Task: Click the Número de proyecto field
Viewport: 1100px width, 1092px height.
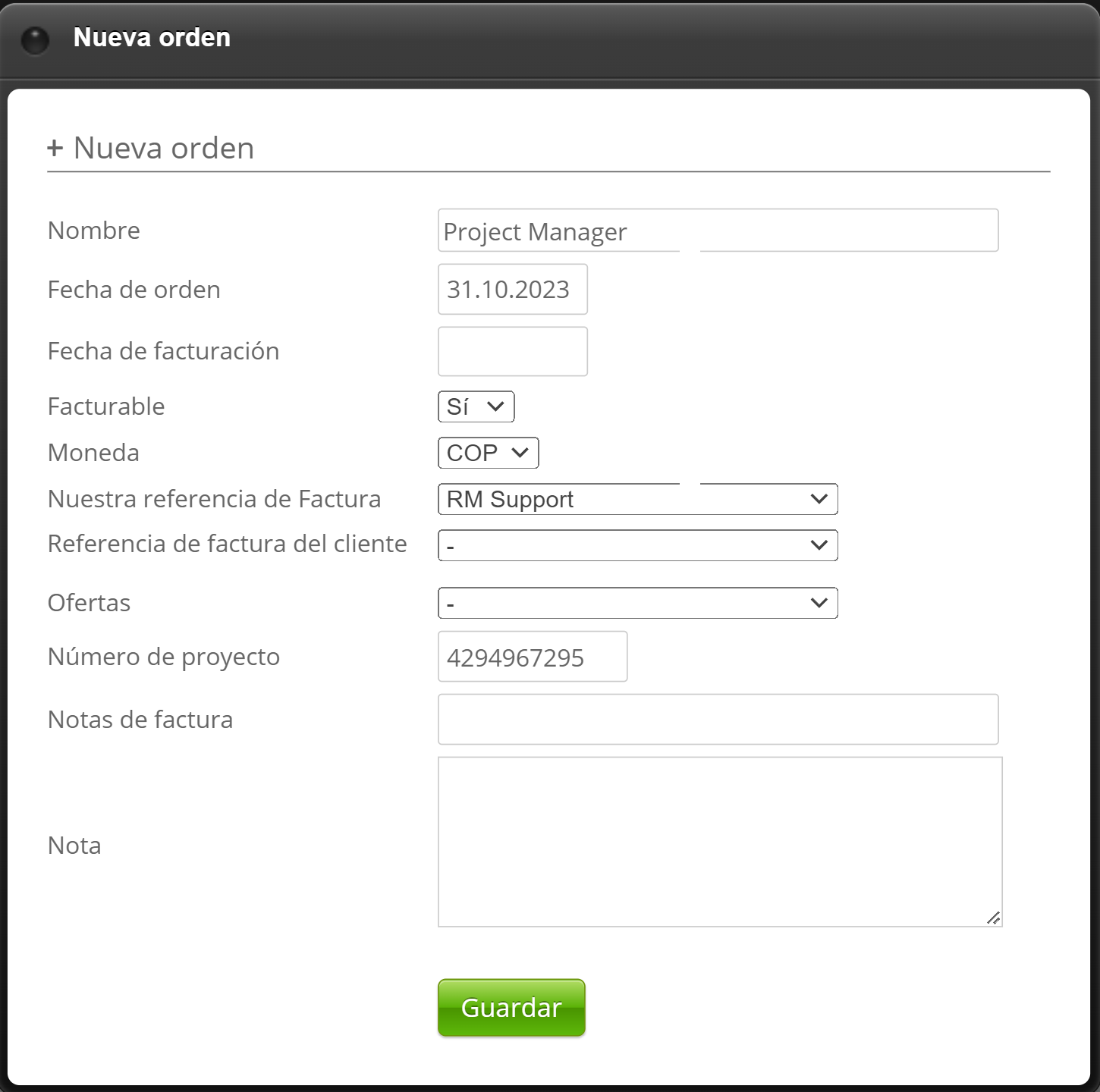Action: tap(532, 657)
